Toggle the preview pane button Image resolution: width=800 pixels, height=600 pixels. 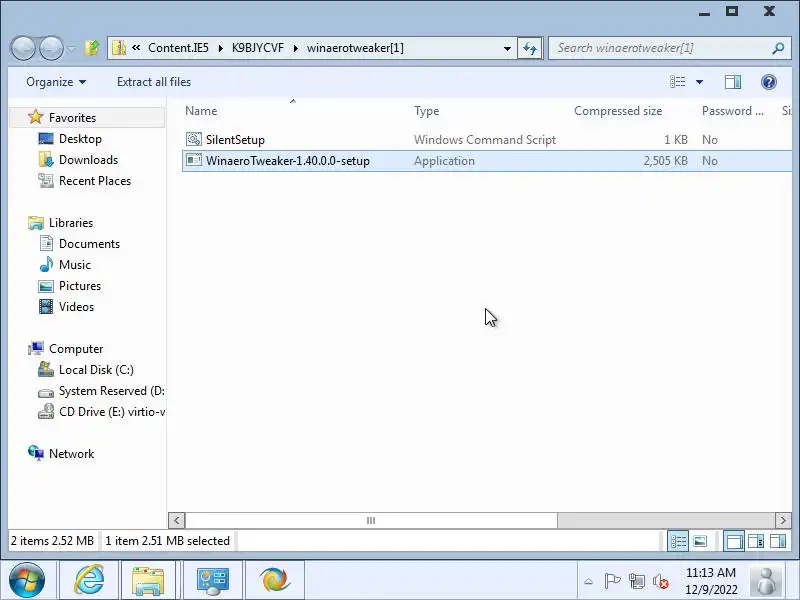coord(733,82)
